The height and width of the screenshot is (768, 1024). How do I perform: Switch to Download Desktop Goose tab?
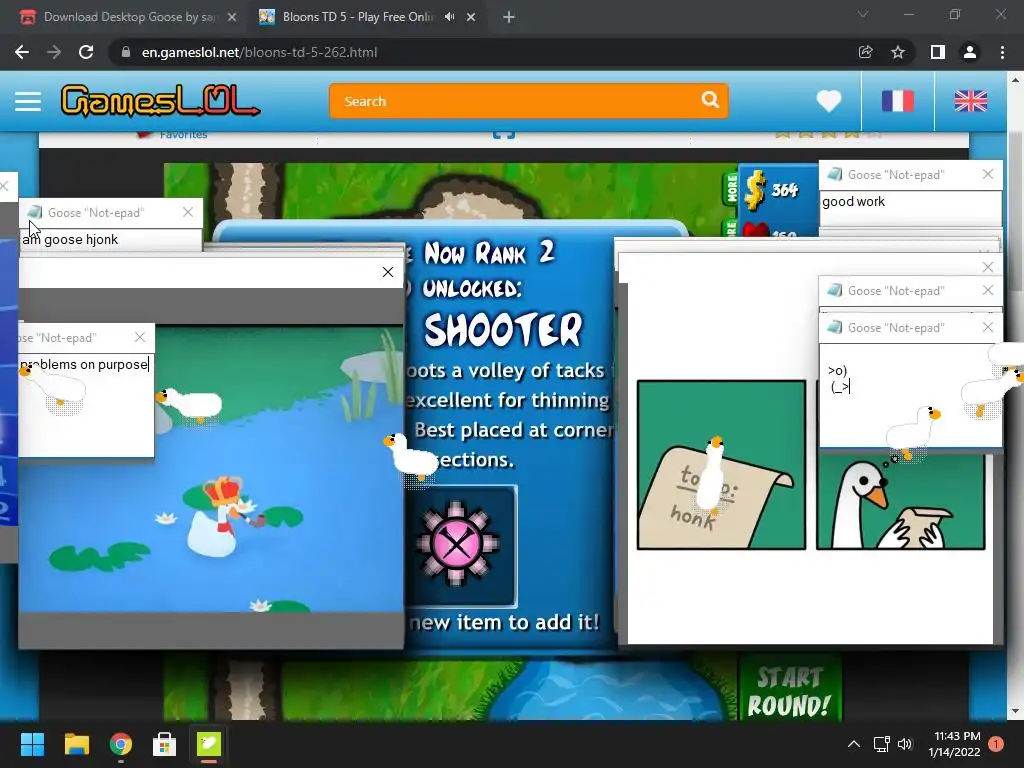tap(129, 17)
